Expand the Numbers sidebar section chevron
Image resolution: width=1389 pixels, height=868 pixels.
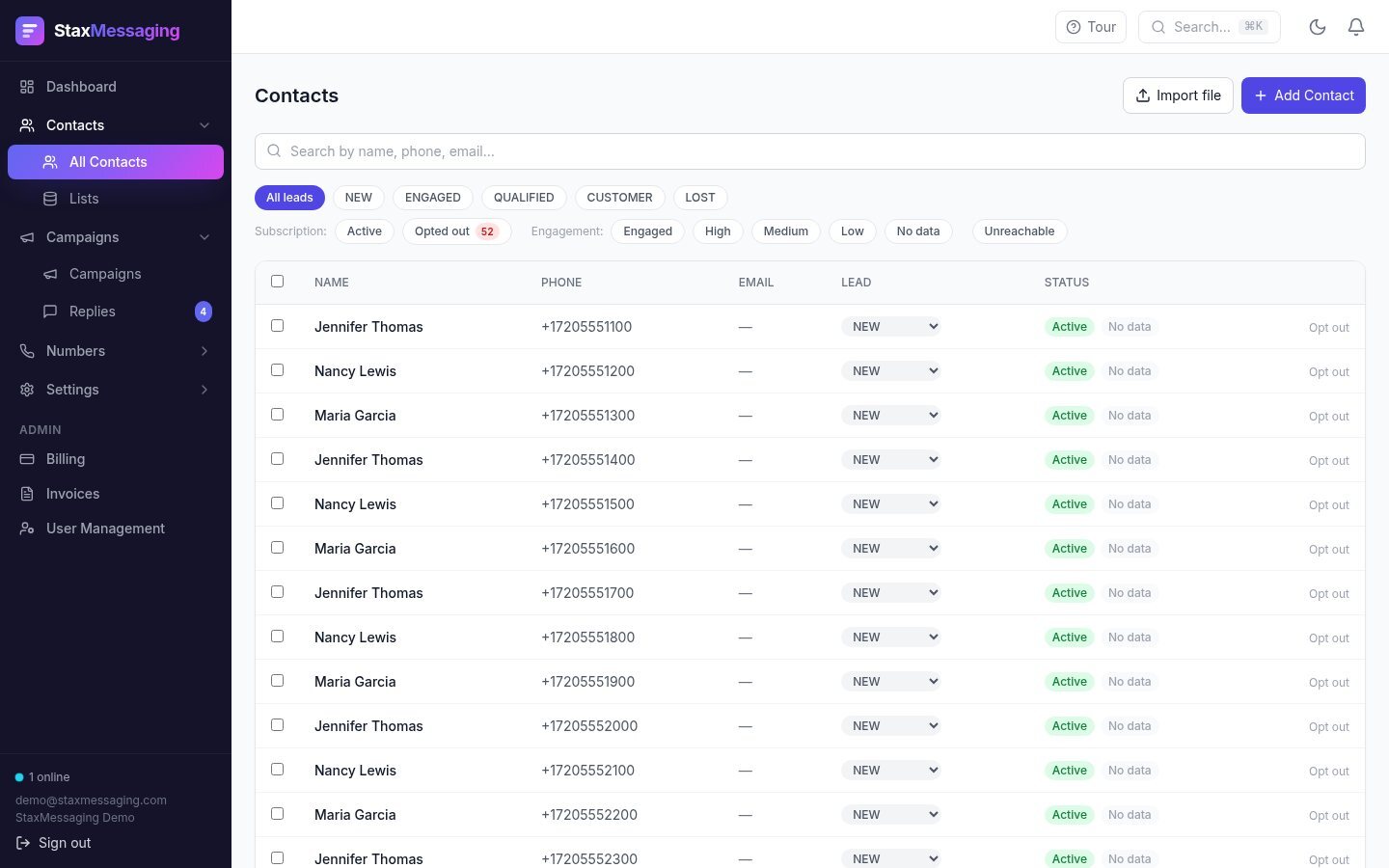click(204, 351)
